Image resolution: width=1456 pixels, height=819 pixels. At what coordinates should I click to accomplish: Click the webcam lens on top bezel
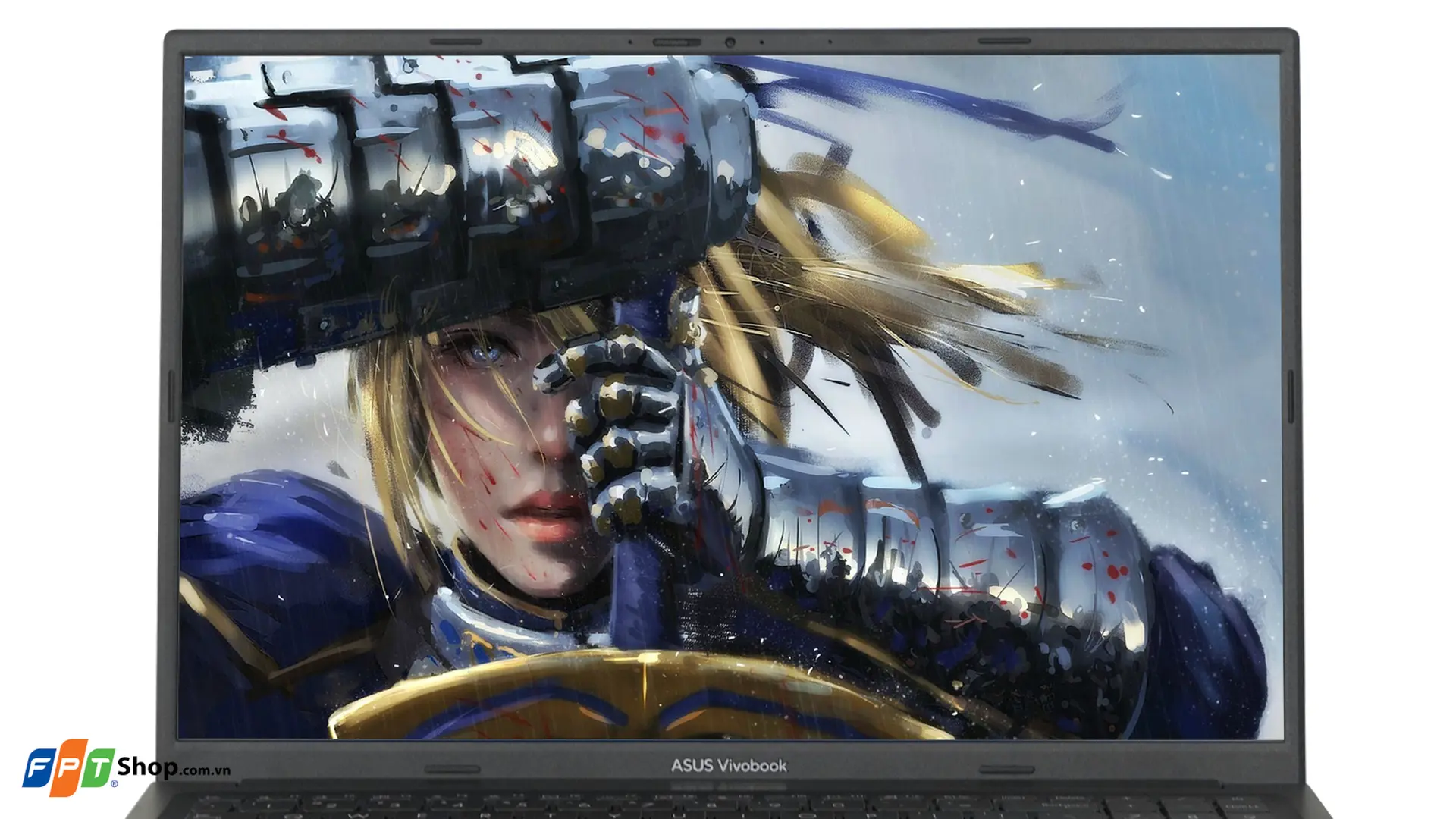pos(730,42)
